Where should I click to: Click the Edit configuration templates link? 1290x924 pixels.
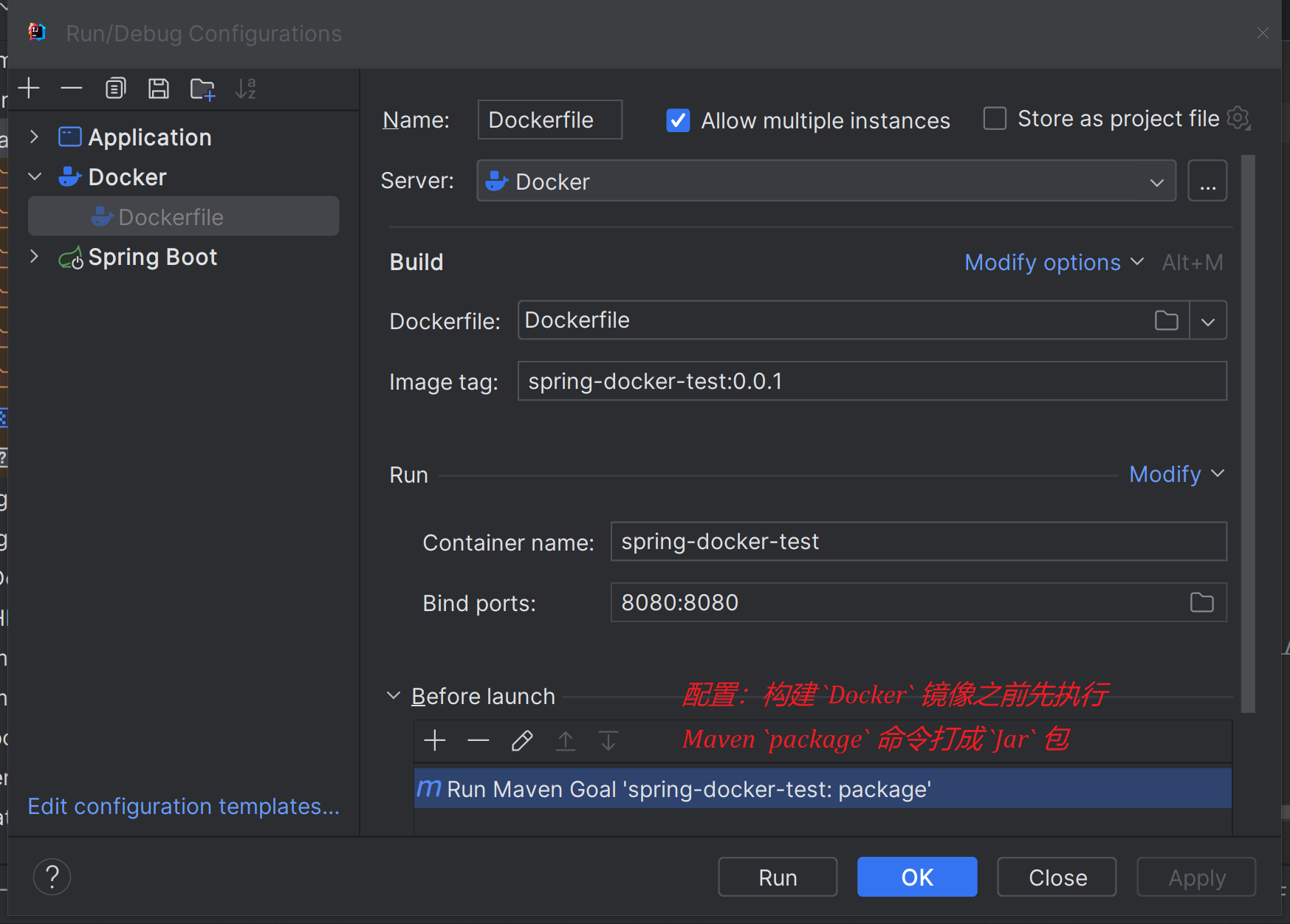click(x=184, y=807)
